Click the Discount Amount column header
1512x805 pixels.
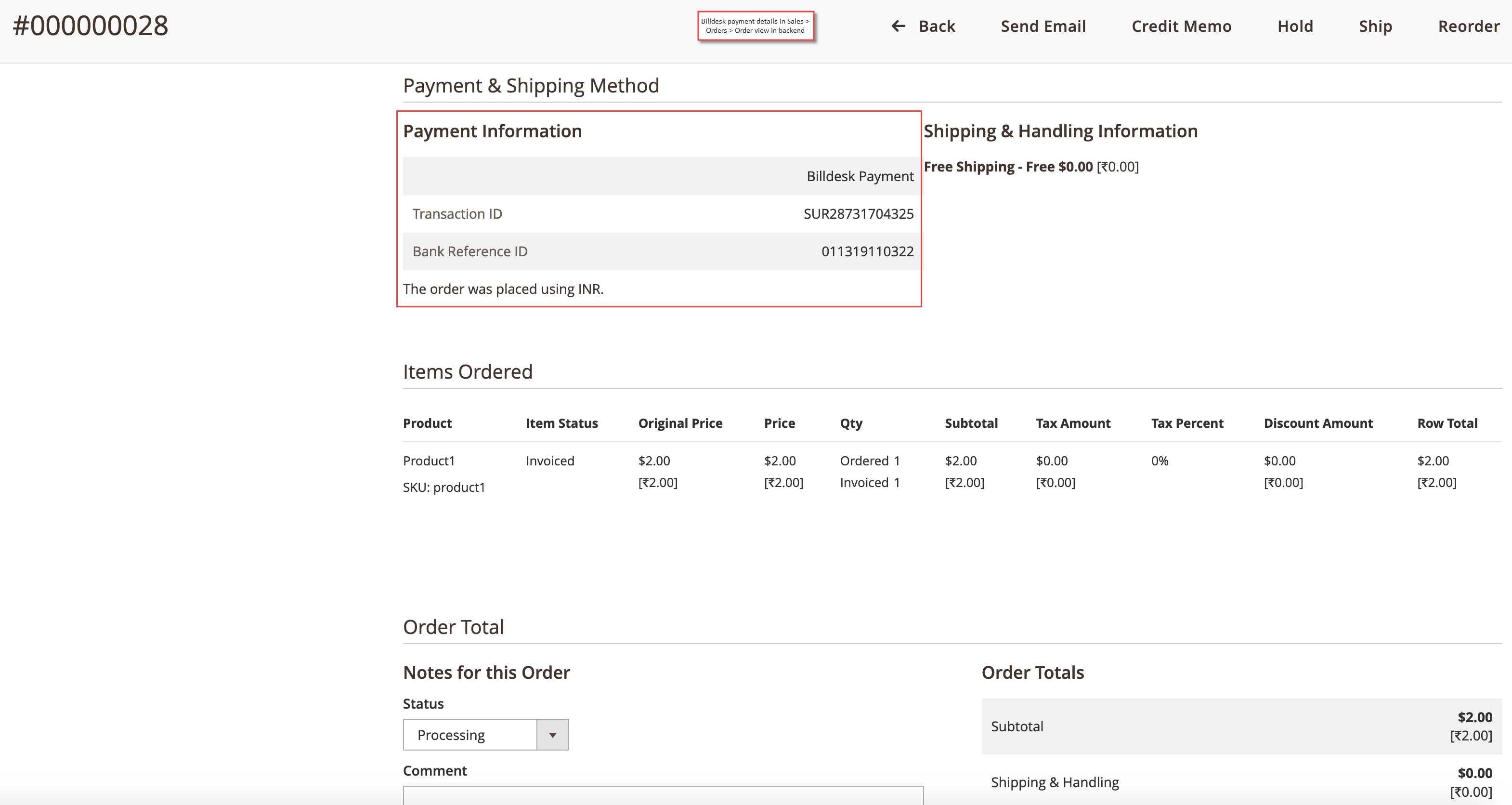(1318, 423)
